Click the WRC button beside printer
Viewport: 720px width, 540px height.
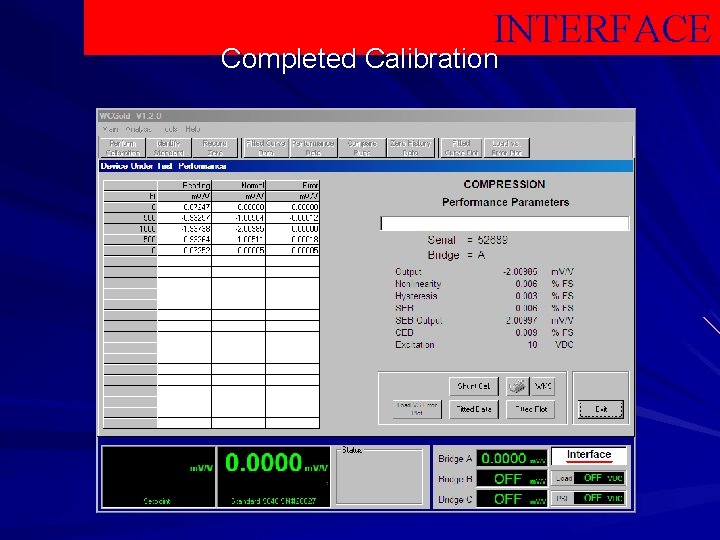coord(543,386)
